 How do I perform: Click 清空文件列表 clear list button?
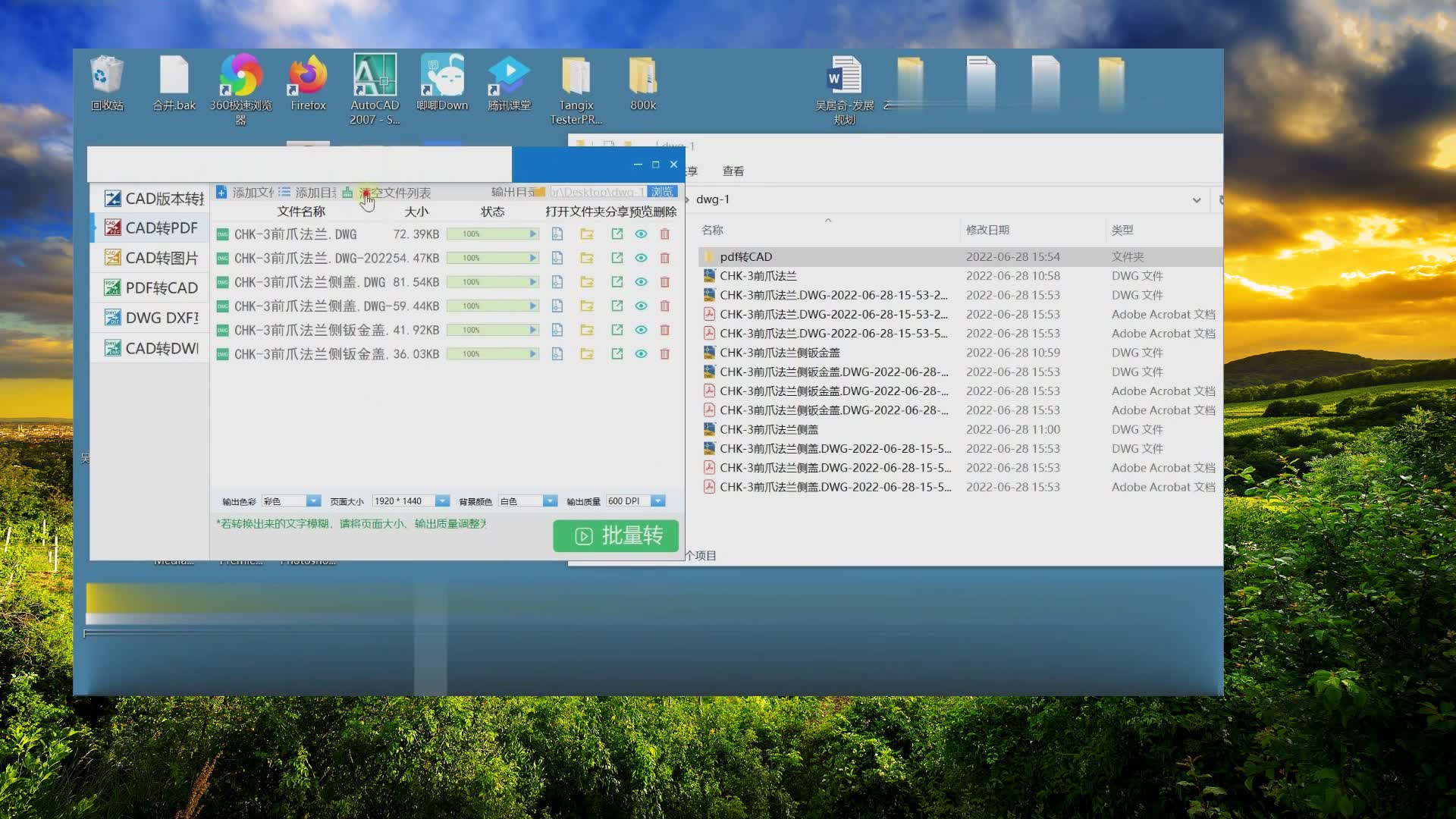pos(394,193)
